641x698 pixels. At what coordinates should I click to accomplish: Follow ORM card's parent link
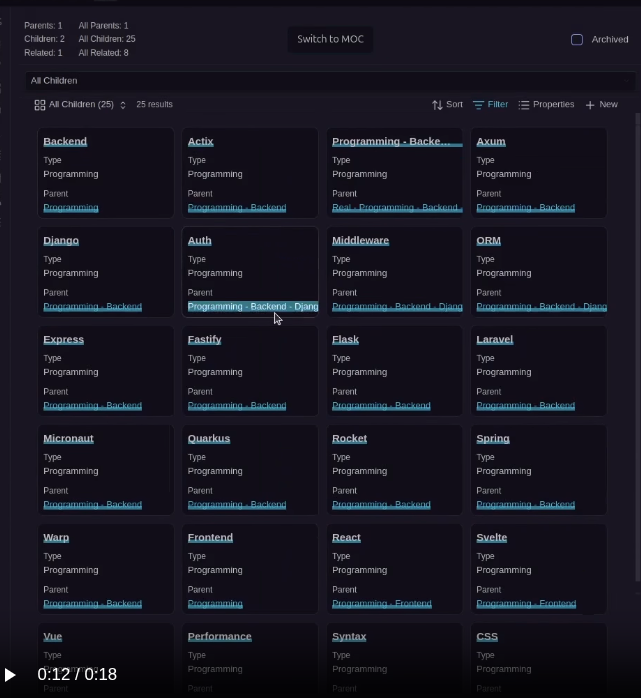(541, 307)
